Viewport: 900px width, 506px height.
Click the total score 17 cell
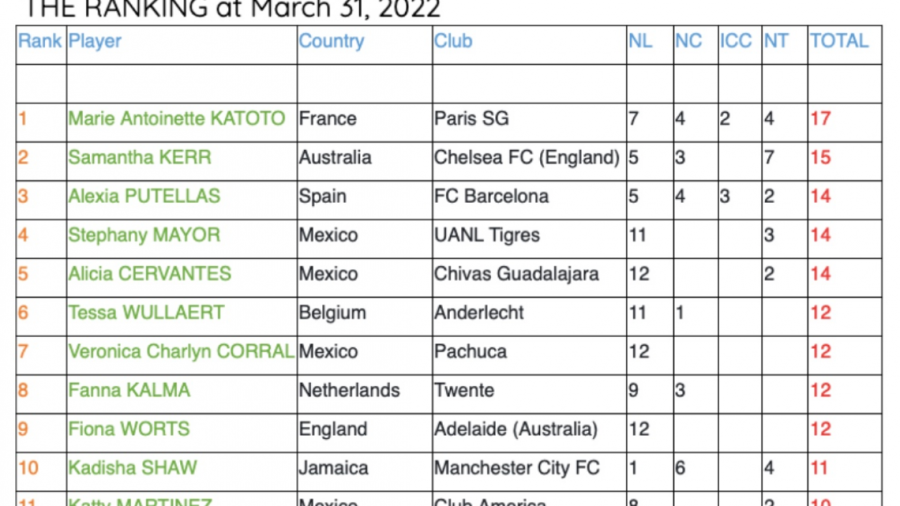(820, 118)
